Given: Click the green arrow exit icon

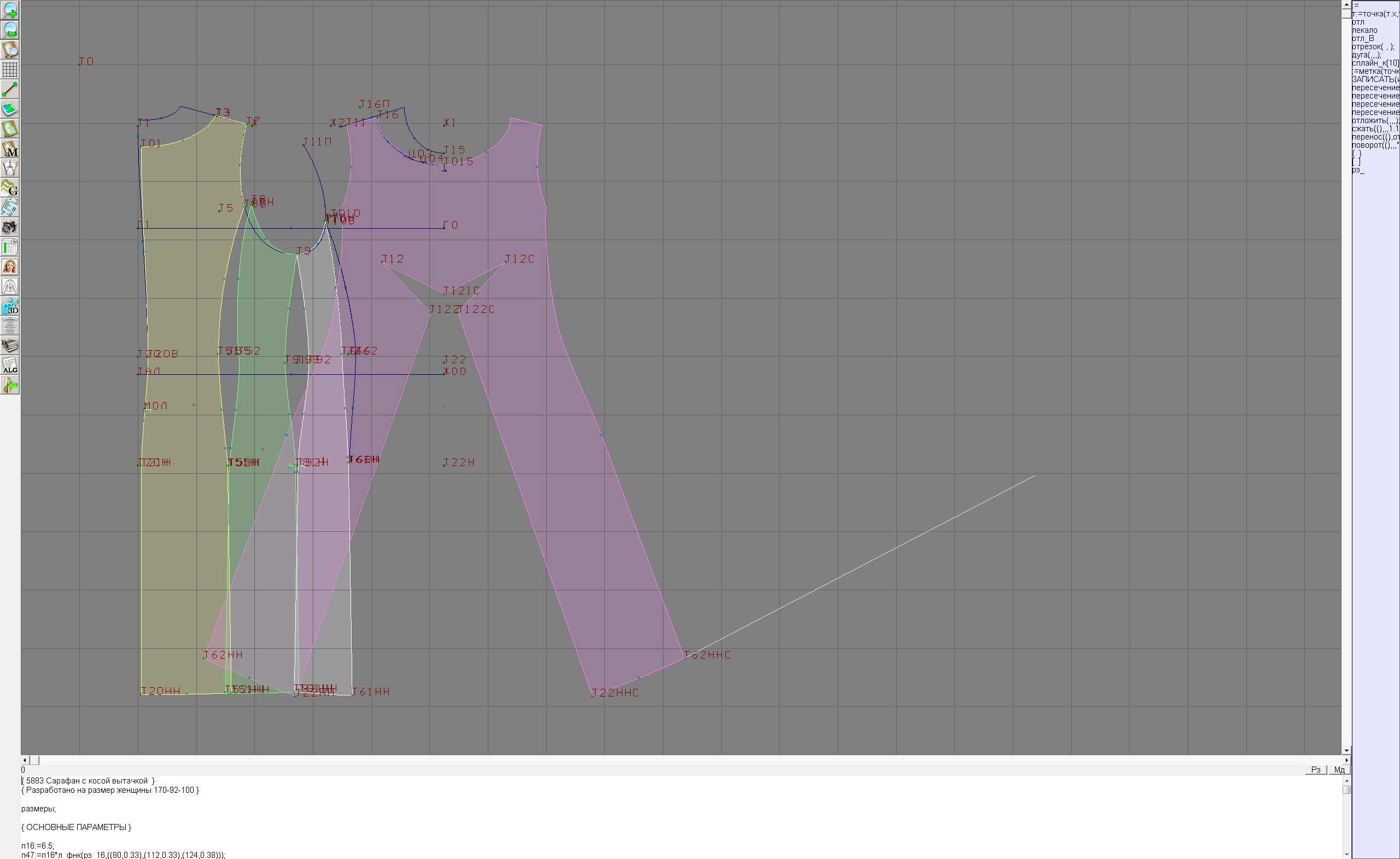Looking at the screenshot, I should [x=10, y=385].
